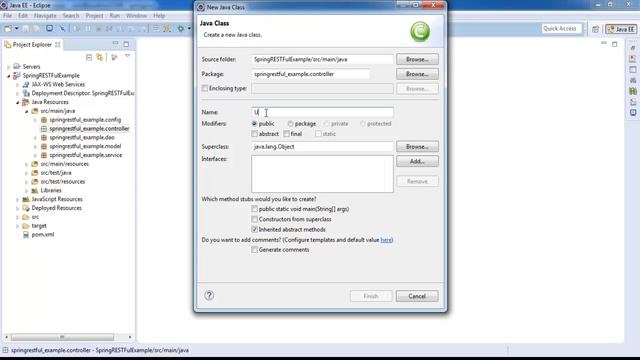
Task: Click the New wizard toolbar icon
Action: [7, 29]
